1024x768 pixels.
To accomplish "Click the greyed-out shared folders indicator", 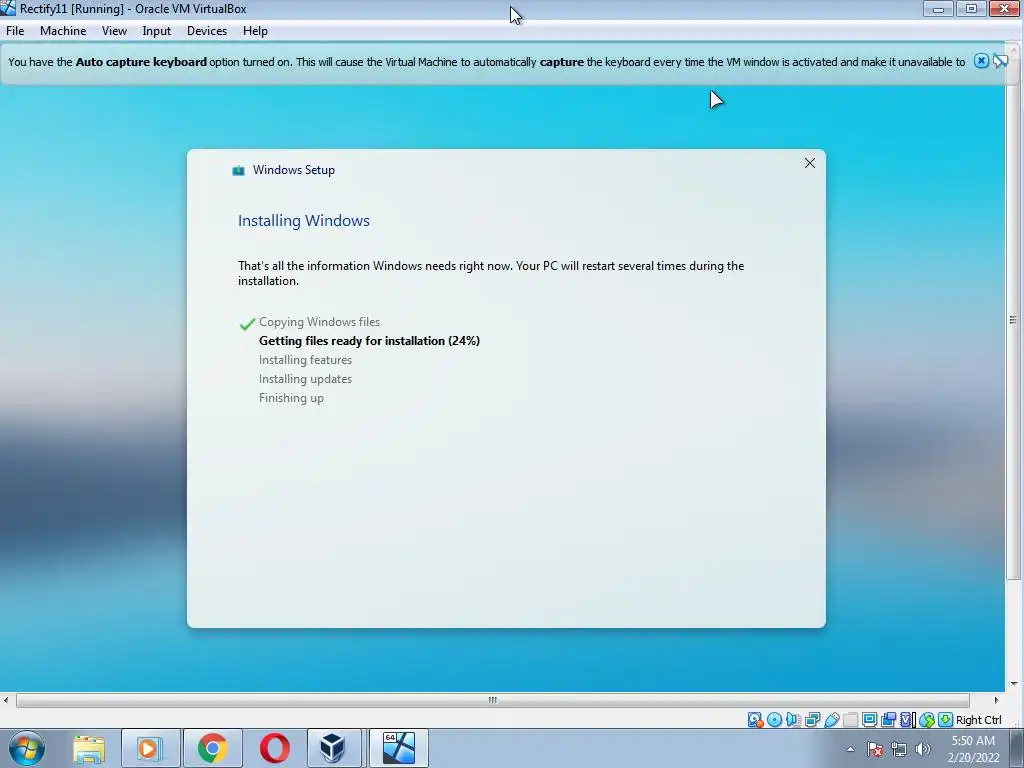I will [x=850, y=720].
